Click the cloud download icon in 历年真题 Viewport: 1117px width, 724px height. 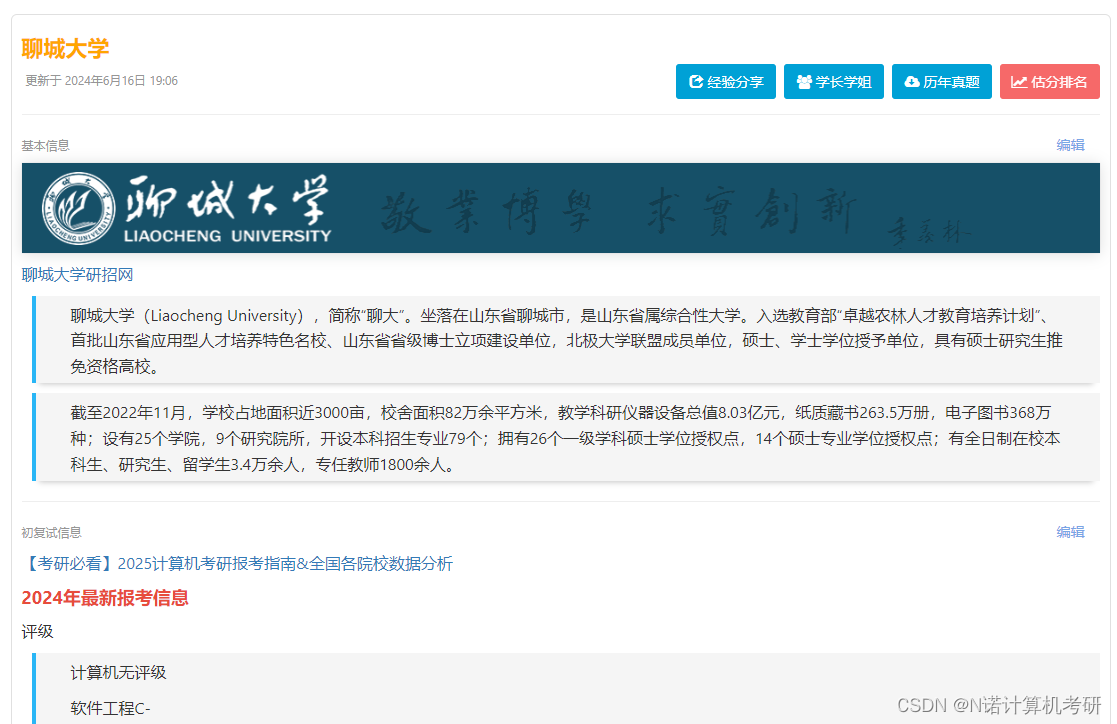(x=912, y=82)
